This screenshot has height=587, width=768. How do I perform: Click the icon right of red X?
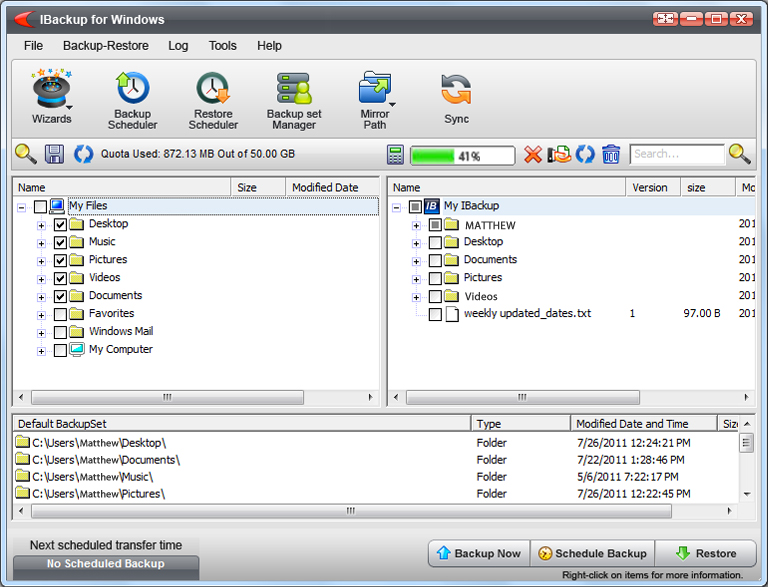pos(559,154)
